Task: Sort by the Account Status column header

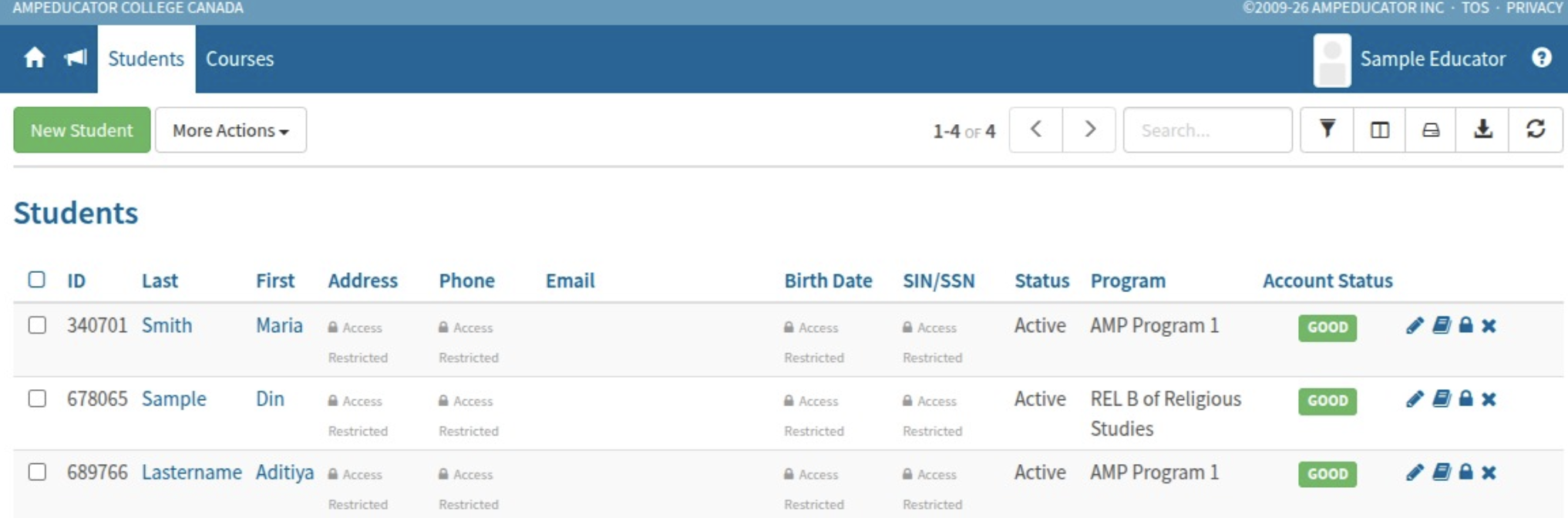Action: point(1327,281)
